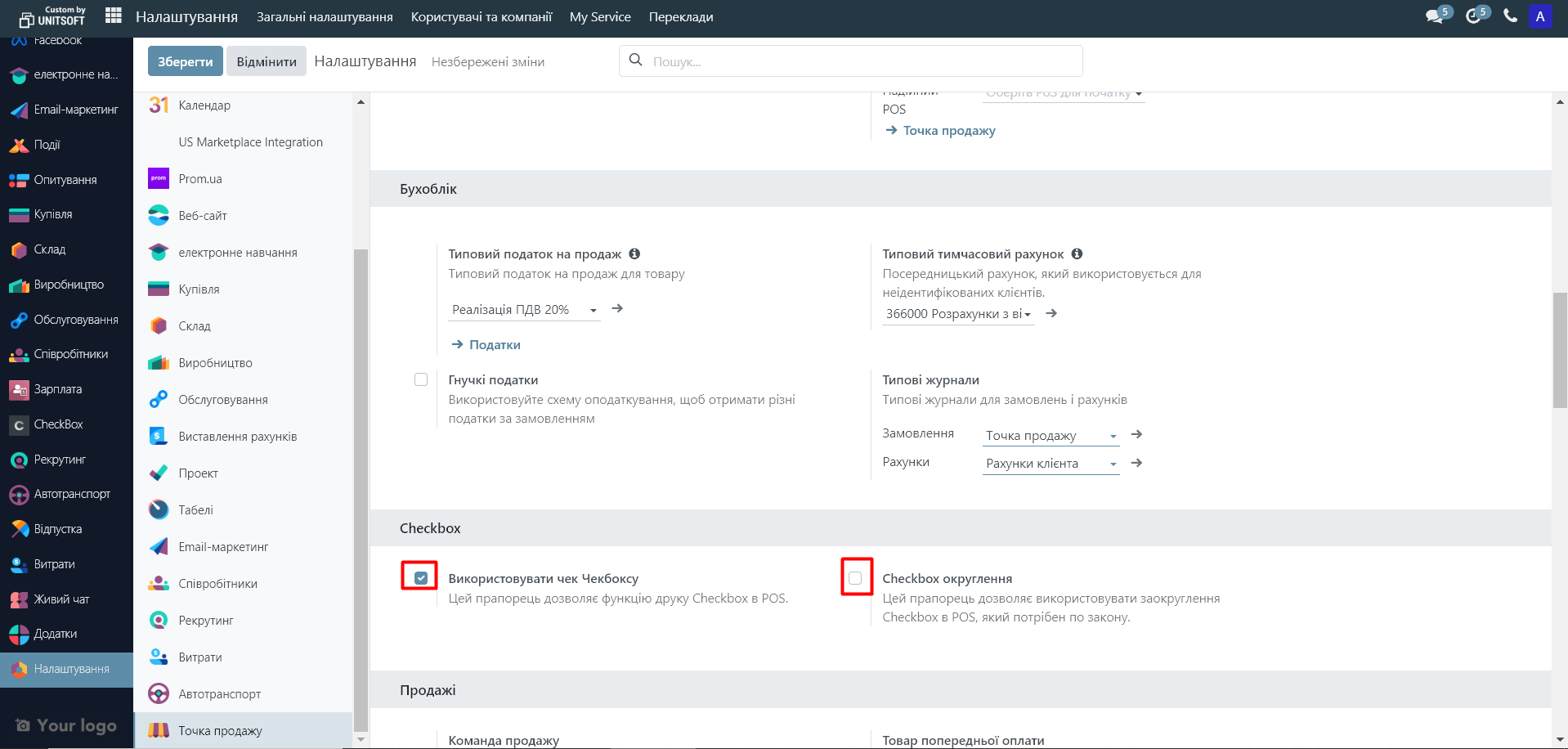Open the Переклади menu

click(680, 16)
